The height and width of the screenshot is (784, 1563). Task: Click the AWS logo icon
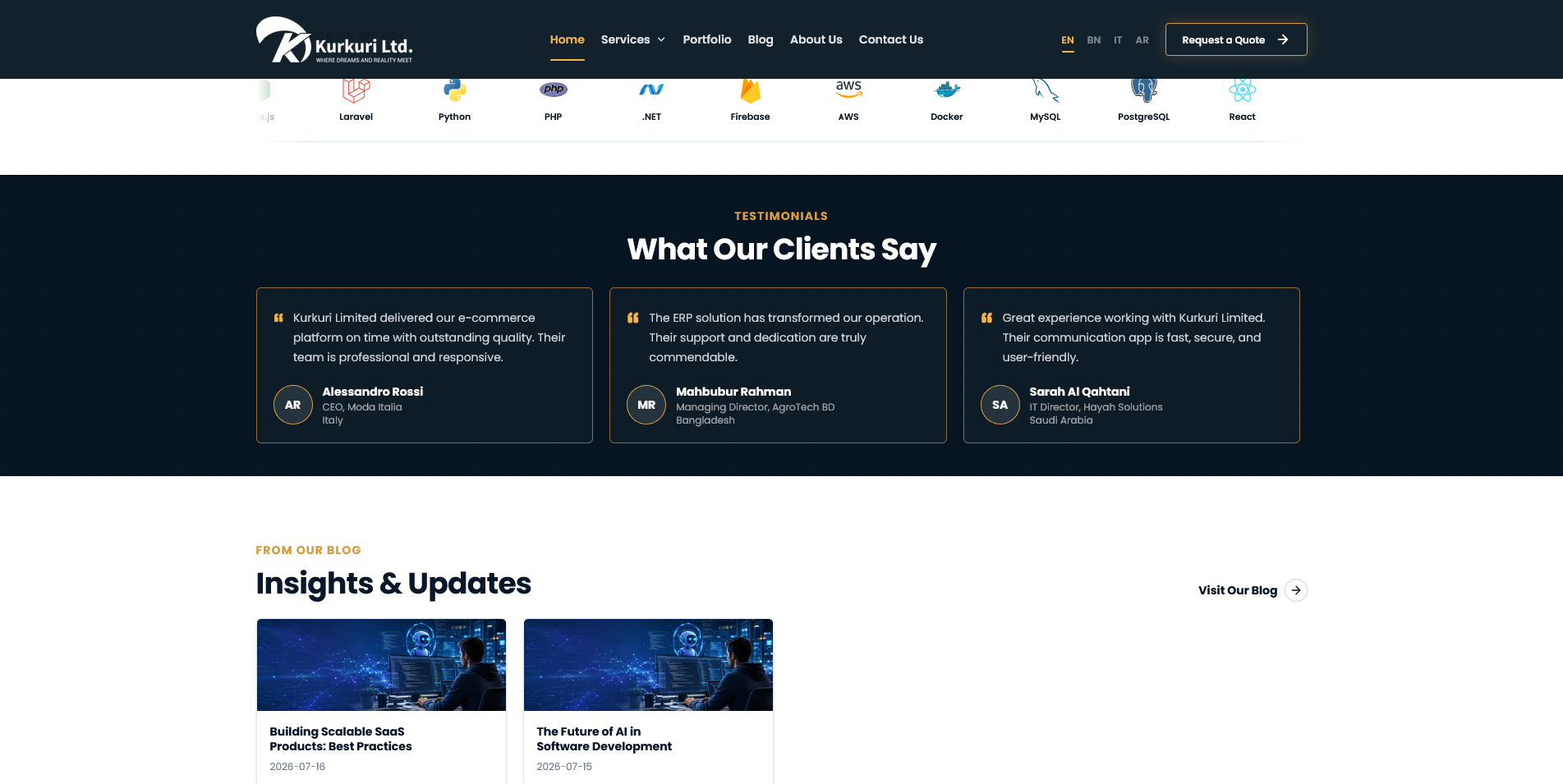(848, 89)
